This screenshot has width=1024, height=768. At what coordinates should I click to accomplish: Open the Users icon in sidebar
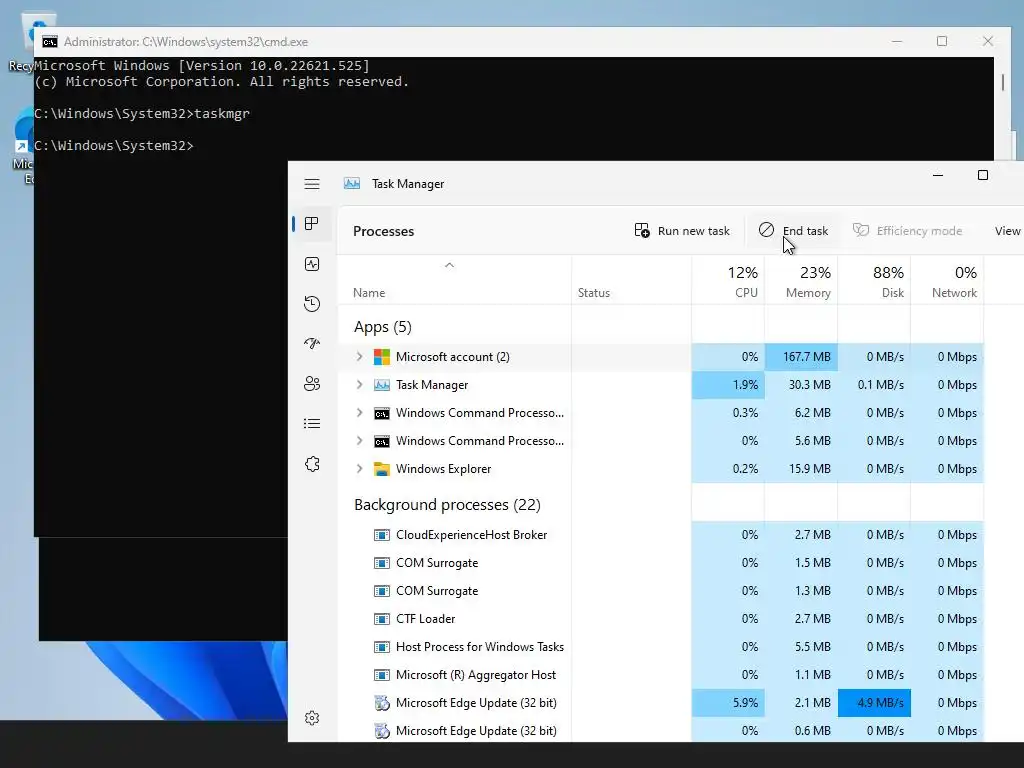point(312,383)
